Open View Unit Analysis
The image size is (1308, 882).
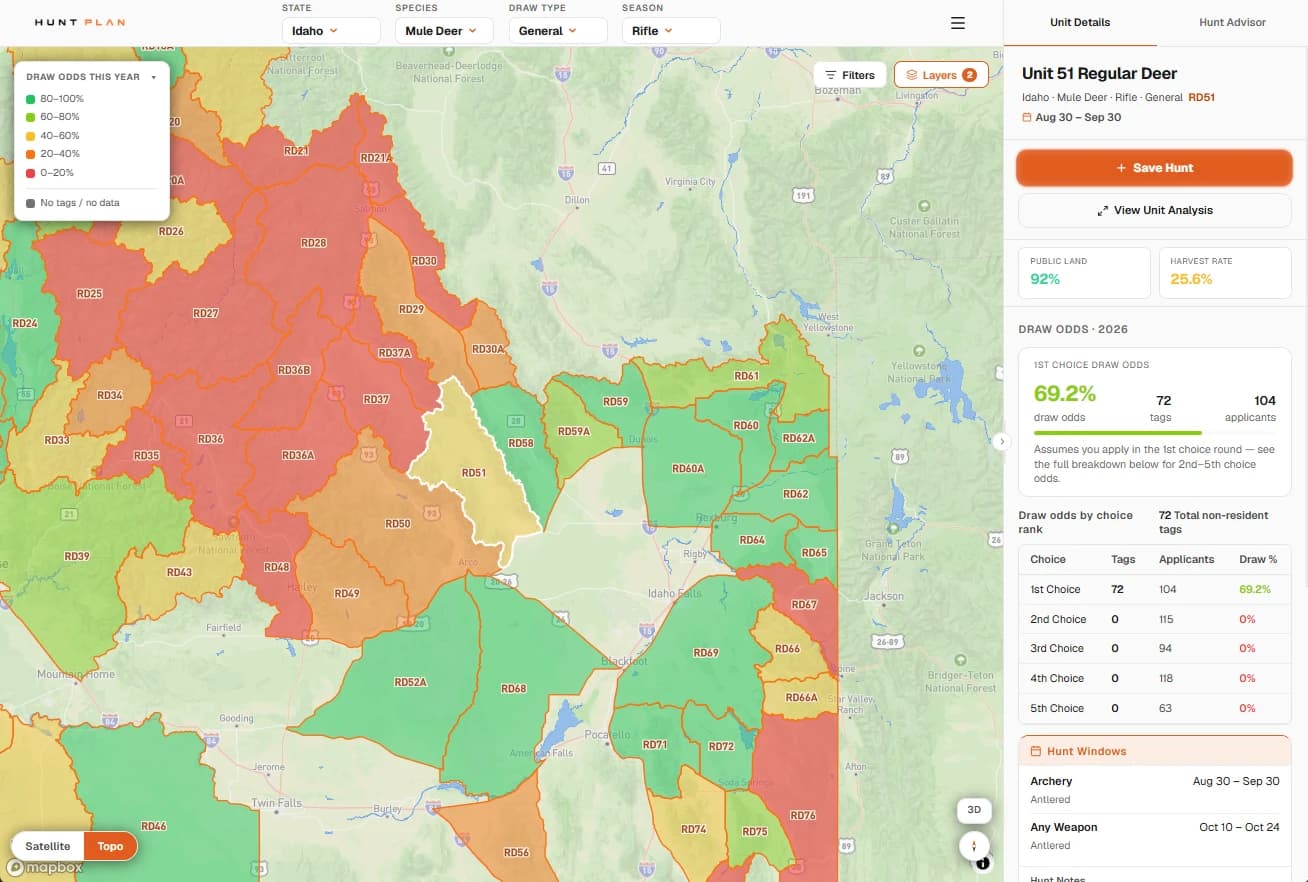coord(1155,211)
